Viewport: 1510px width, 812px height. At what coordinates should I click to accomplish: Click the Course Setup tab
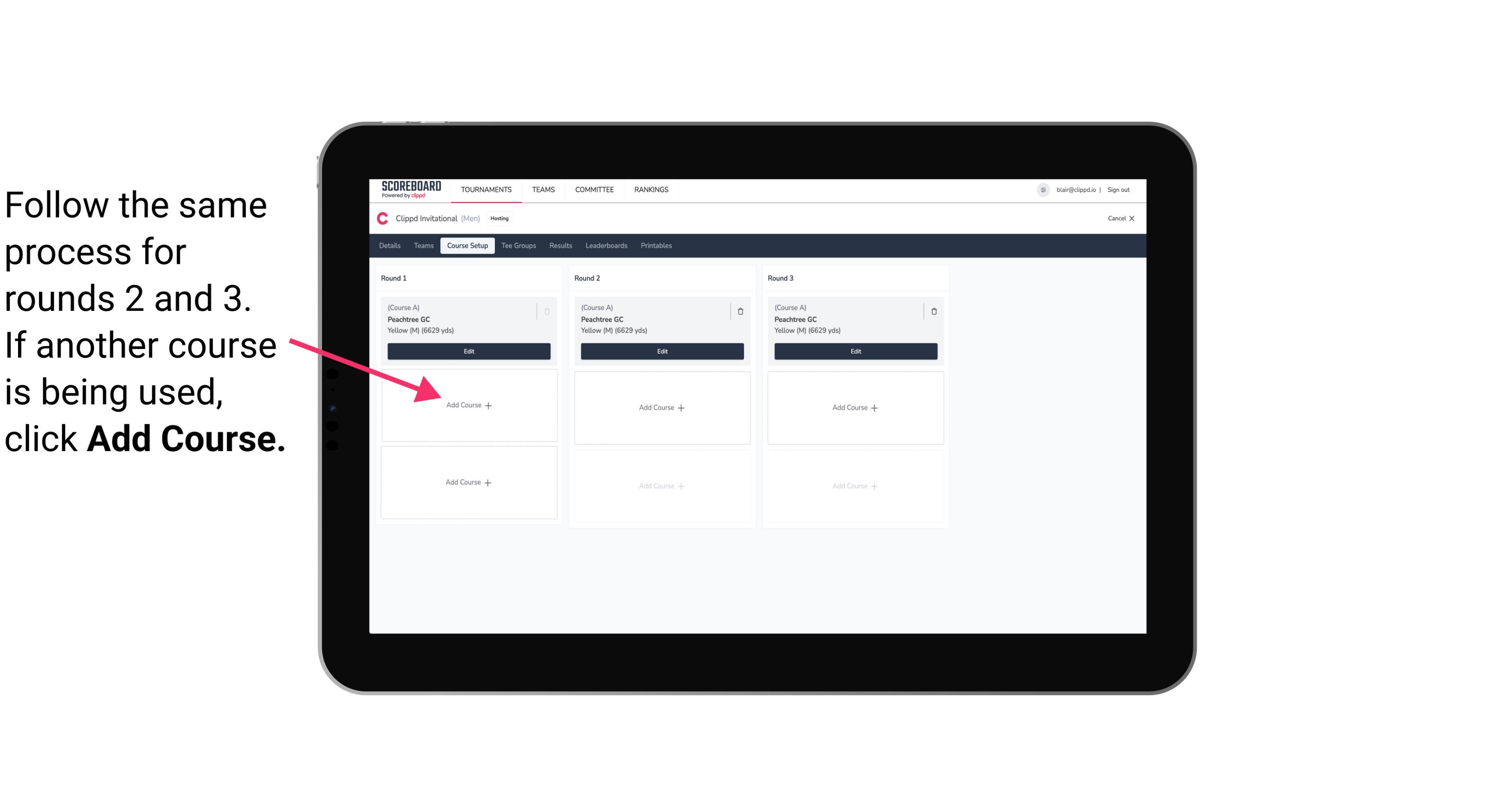click(467, 246)
